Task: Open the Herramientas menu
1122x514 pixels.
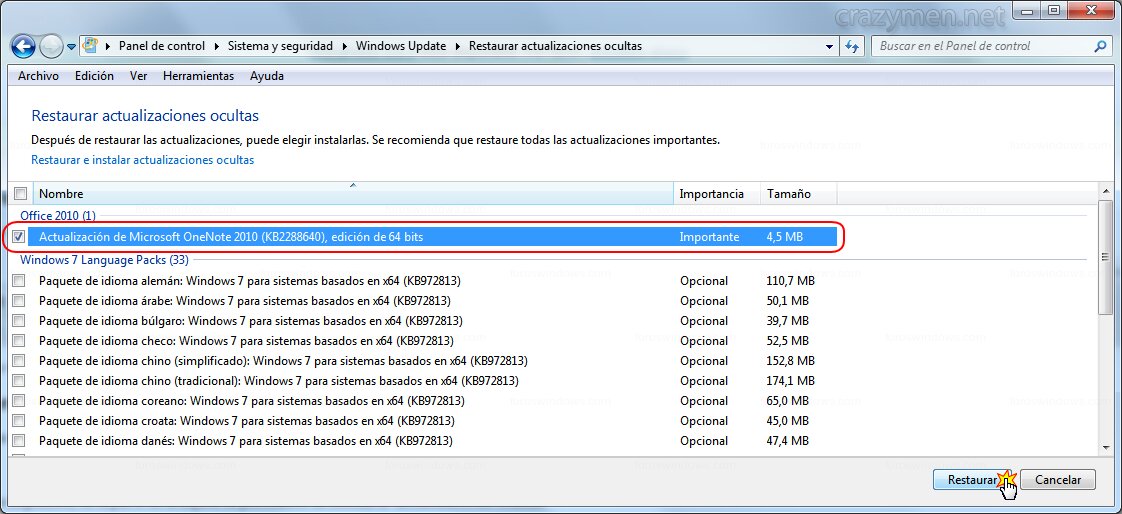Action: 199,76
